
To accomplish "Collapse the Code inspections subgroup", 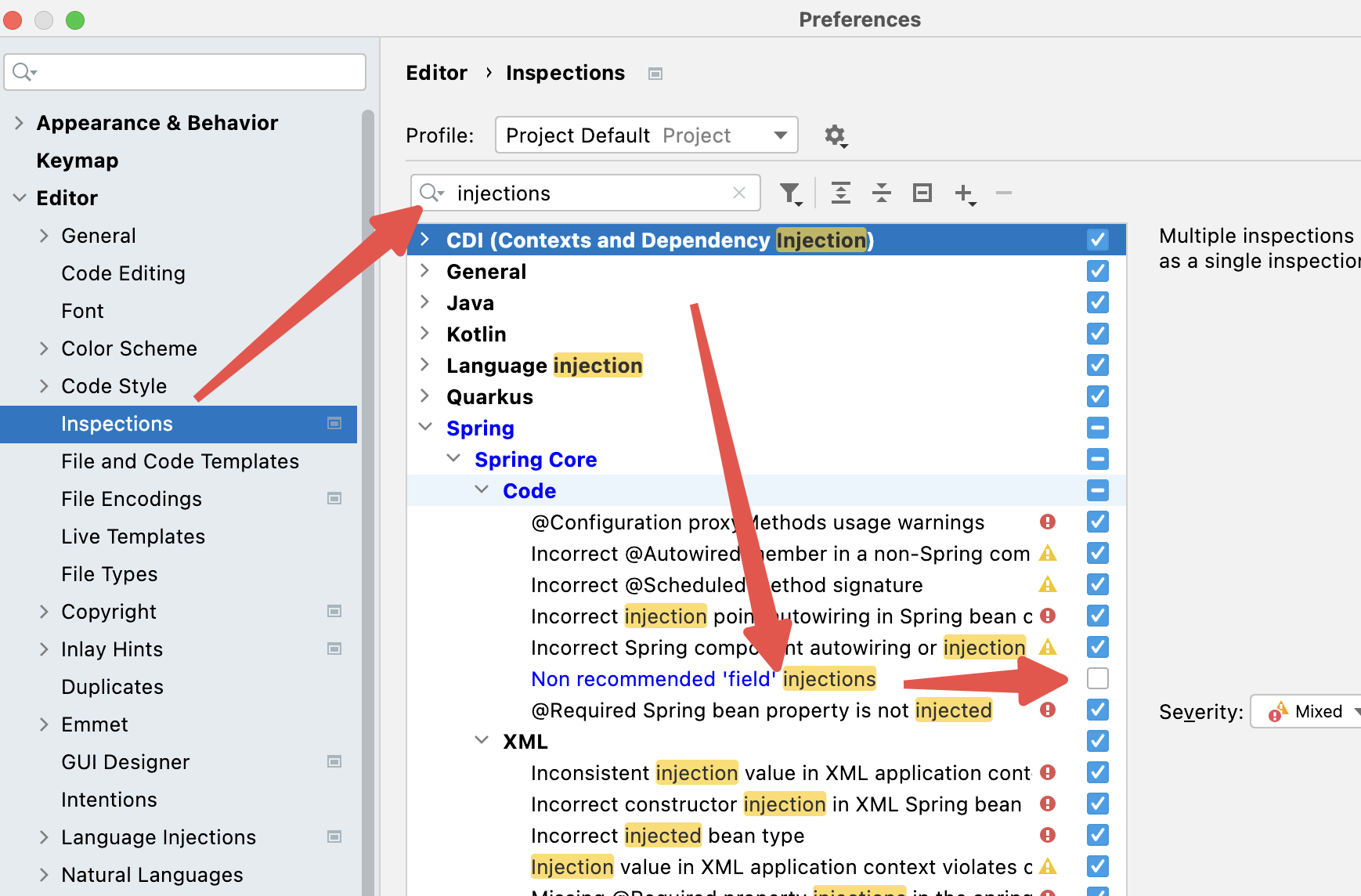I will (x=482, y=490).
